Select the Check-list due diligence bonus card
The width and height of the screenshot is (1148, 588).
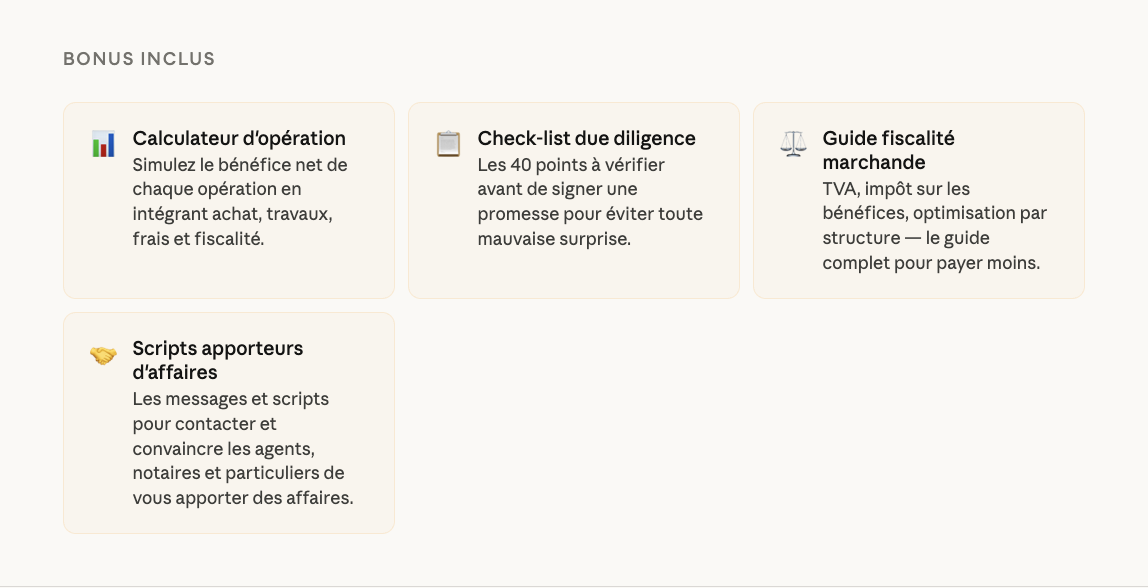pyautogui.click(x=574, y=270)
